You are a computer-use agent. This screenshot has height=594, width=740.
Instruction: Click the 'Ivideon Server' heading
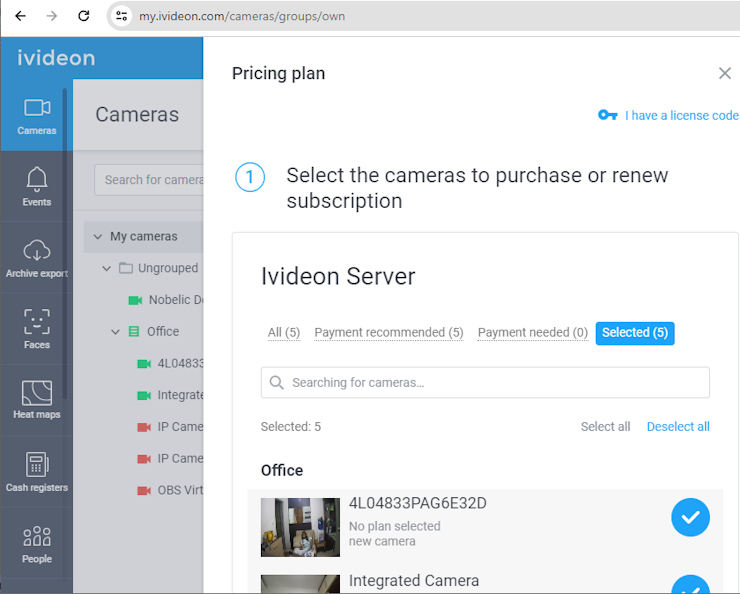click(x=338, y=276)
